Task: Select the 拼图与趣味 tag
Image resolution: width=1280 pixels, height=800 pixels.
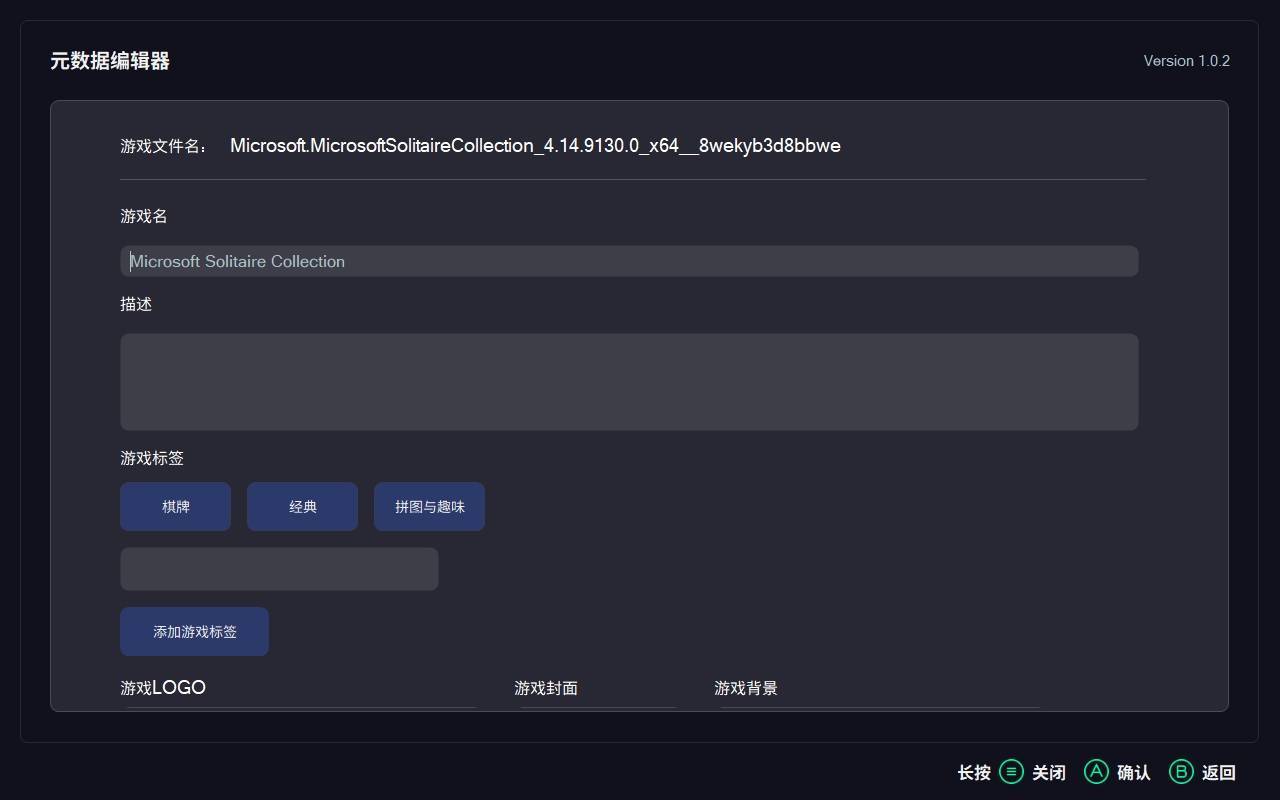Action: tap(429, 507)
